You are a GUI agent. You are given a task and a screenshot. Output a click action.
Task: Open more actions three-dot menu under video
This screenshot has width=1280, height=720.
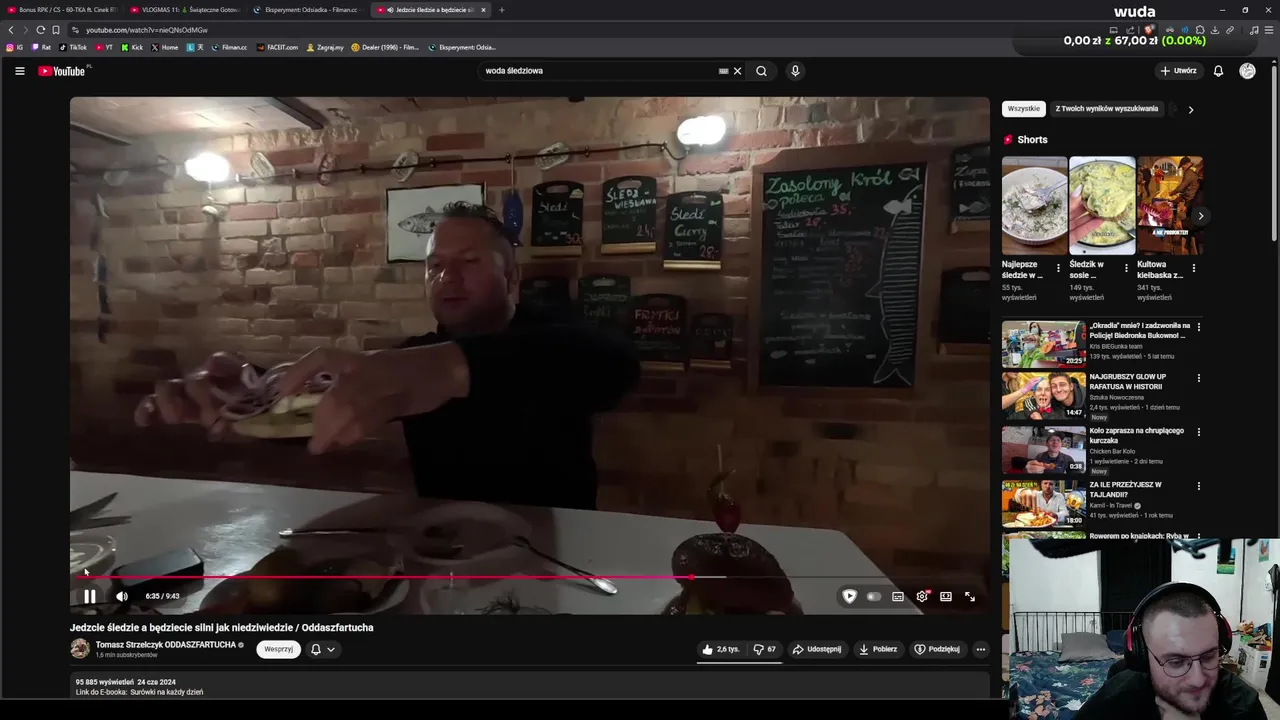[980, 649]
